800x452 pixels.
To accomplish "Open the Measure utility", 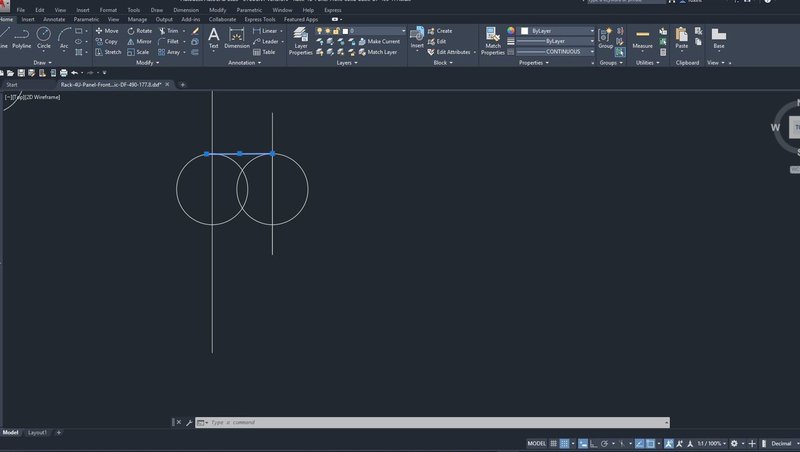I will 642,38.
